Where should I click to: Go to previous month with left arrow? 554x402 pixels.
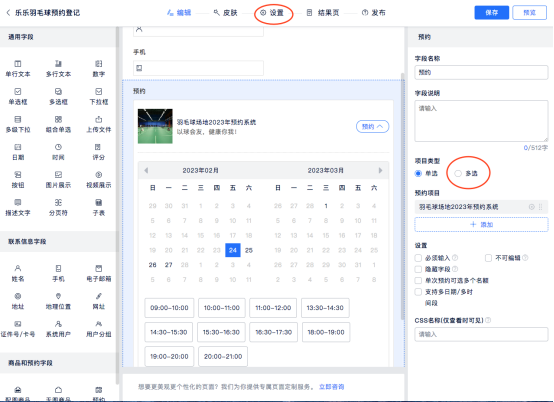pos(146,170)
